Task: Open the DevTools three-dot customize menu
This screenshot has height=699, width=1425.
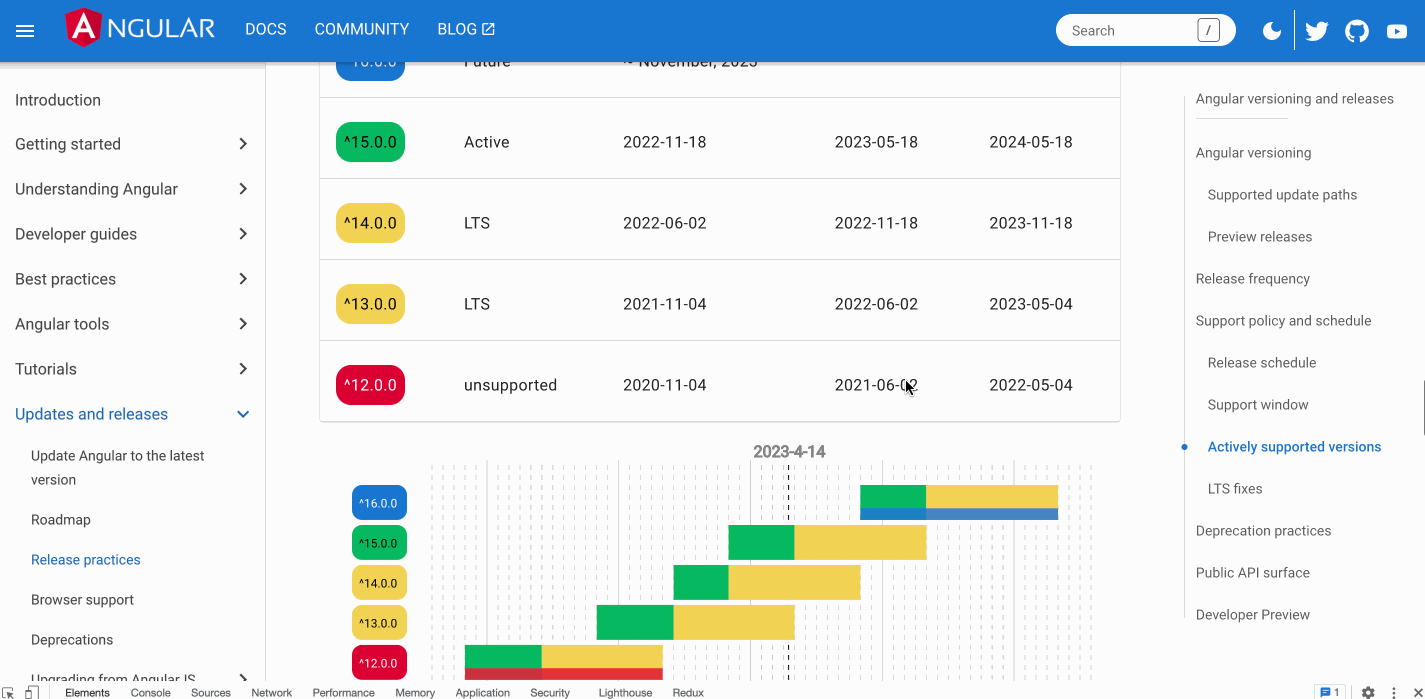Action: pyautogui.click(x=1393, y=692)
